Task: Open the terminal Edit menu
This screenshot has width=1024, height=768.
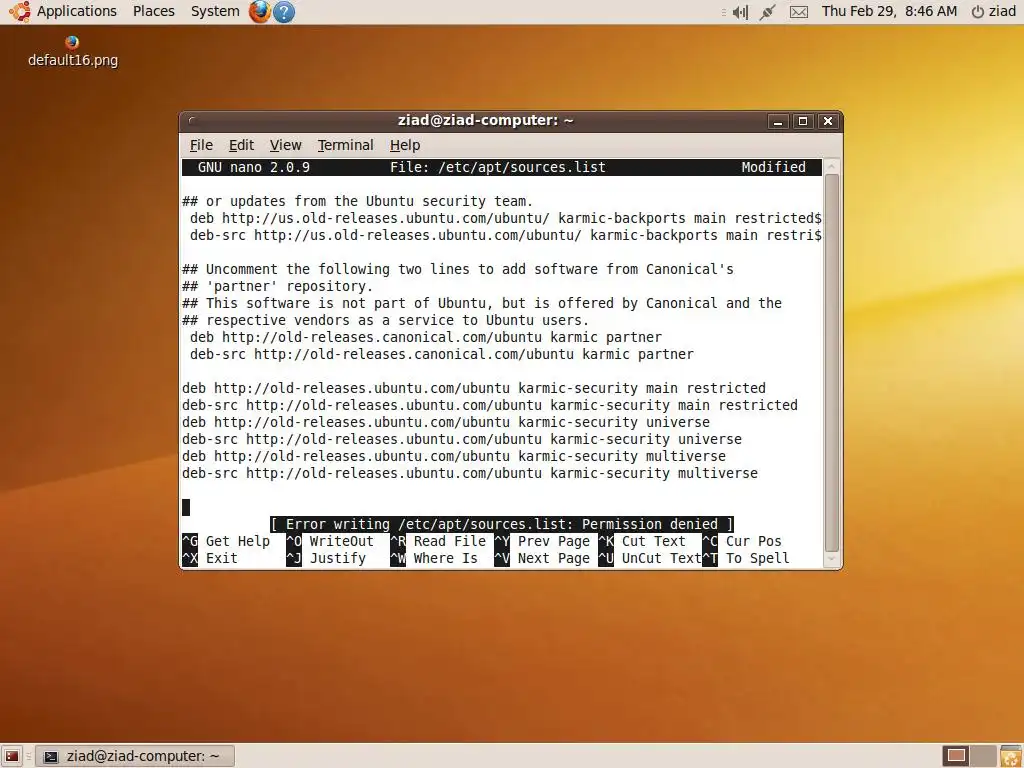Action: click(x=241, y=145)
